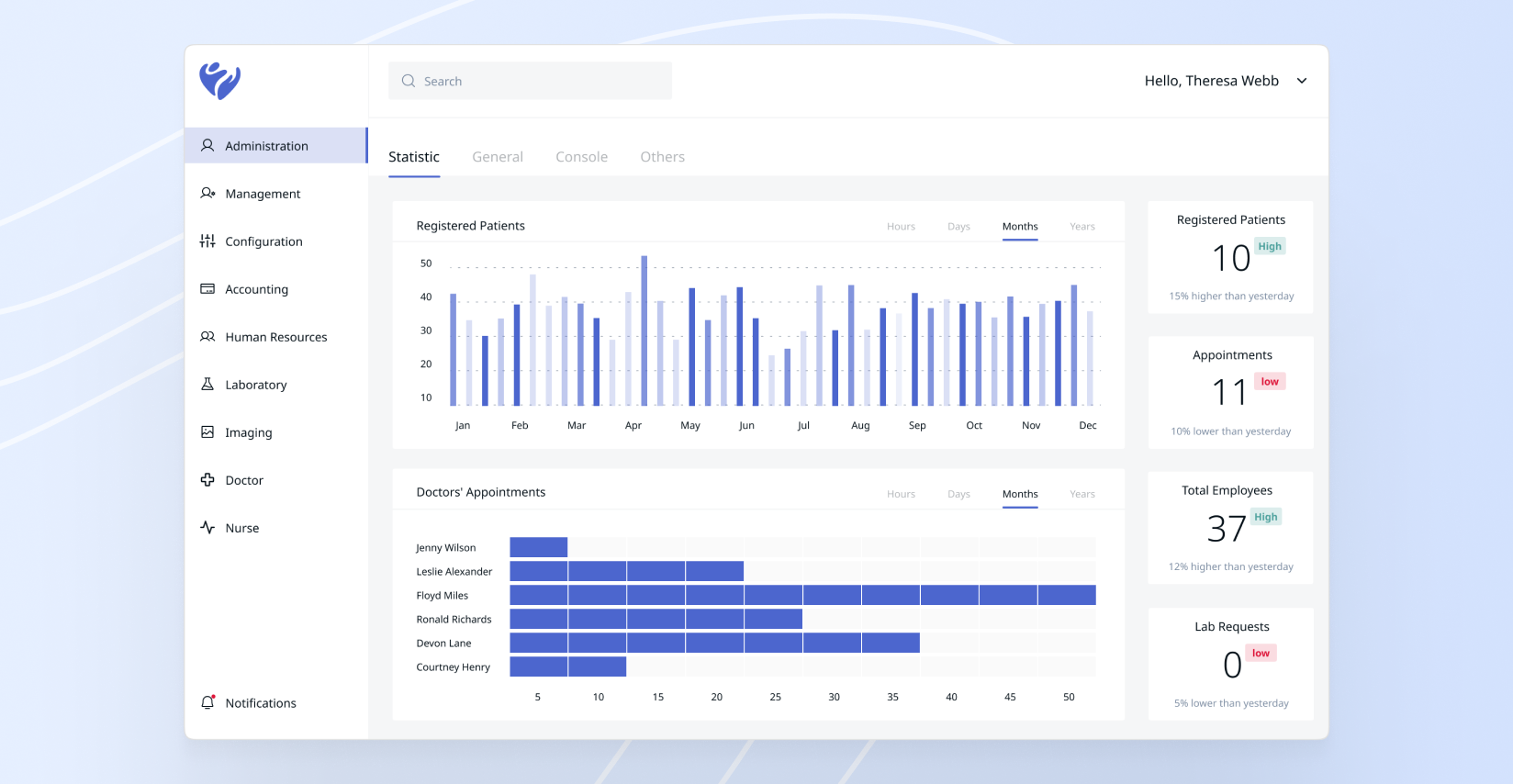
Task: Open the Hello, Theresa Webb menu
Action: click(x=1211, y=81)
